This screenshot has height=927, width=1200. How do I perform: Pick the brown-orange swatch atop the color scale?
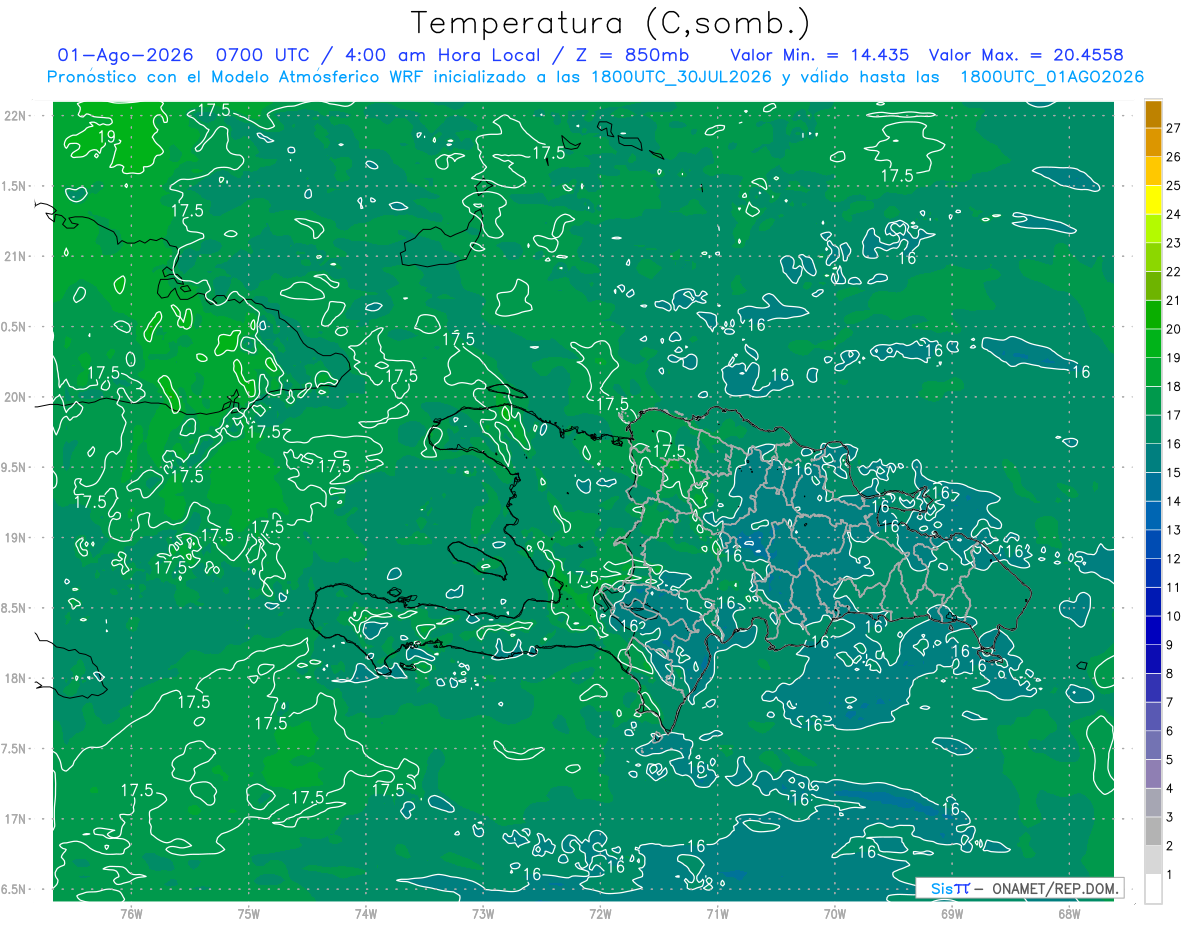(x=1153, y=114)
